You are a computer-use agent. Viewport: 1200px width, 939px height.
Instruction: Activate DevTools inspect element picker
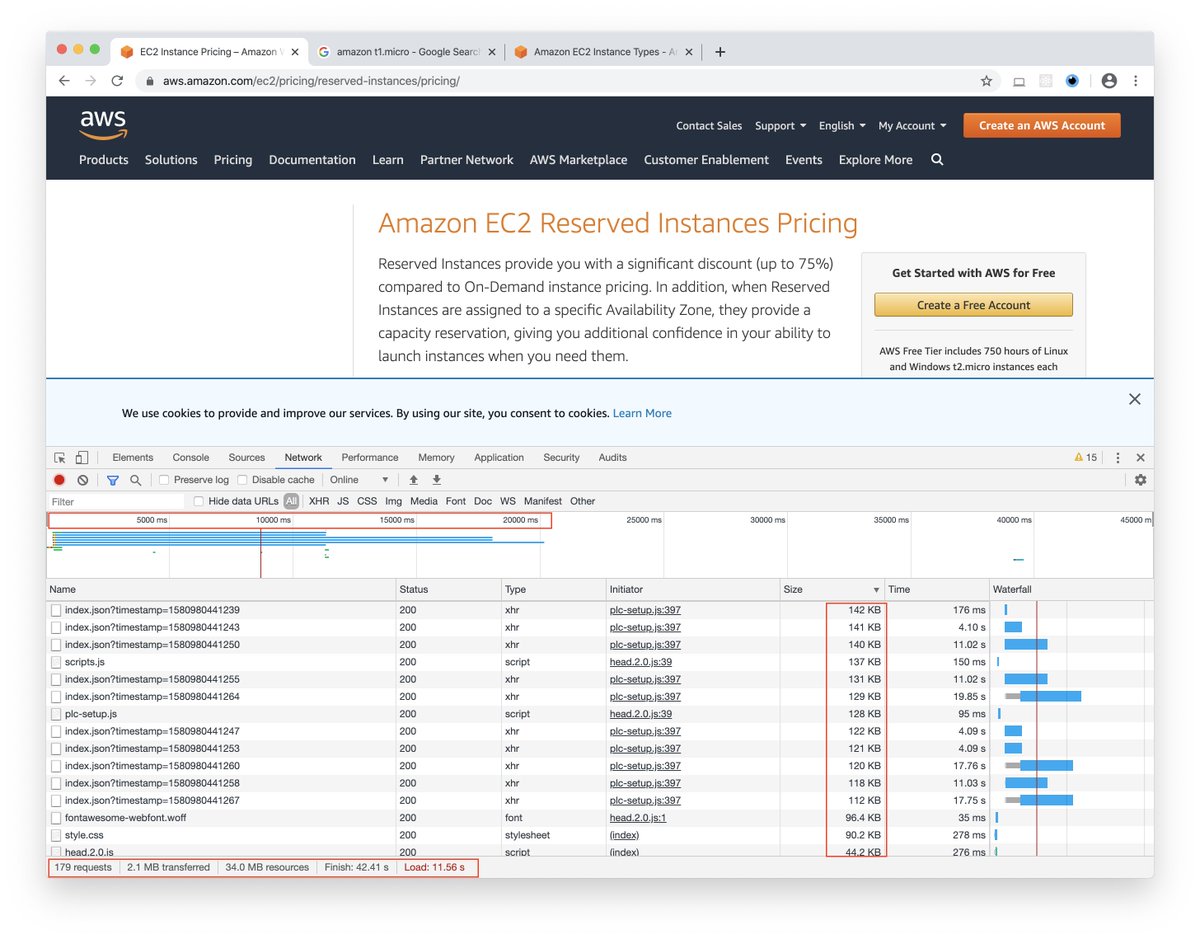(x=60, y=457)
